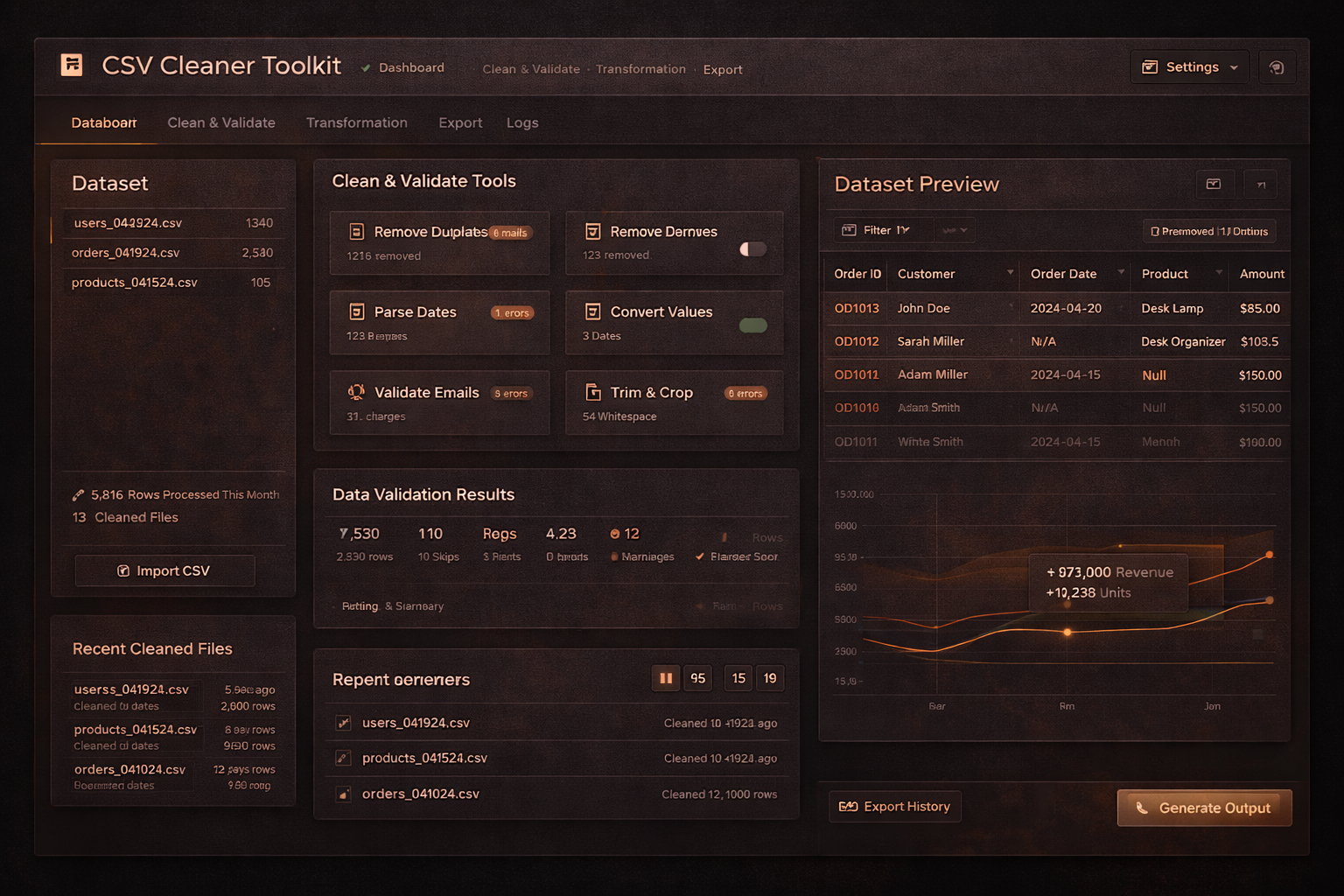Viewport: 1344px width, 896px height.
Task: Open the Settings dropdown
Action: [x=1188, y=66]
